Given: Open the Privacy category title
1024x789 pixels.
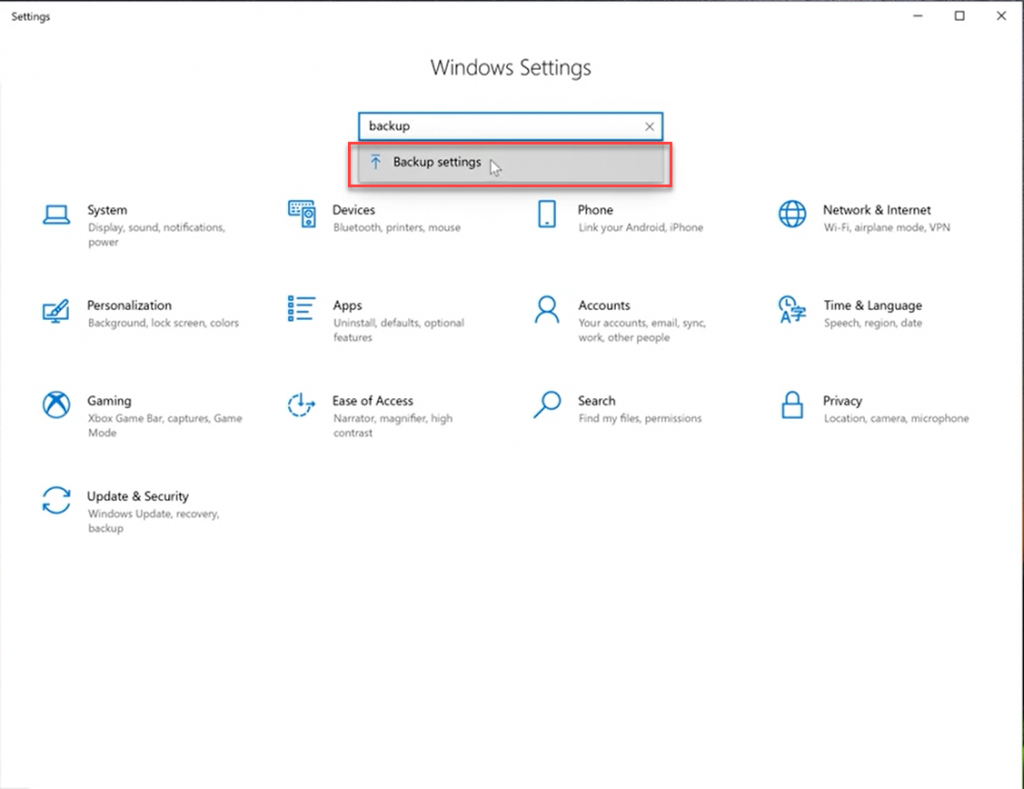Looking at the screenshot, I should click(842, 401).
